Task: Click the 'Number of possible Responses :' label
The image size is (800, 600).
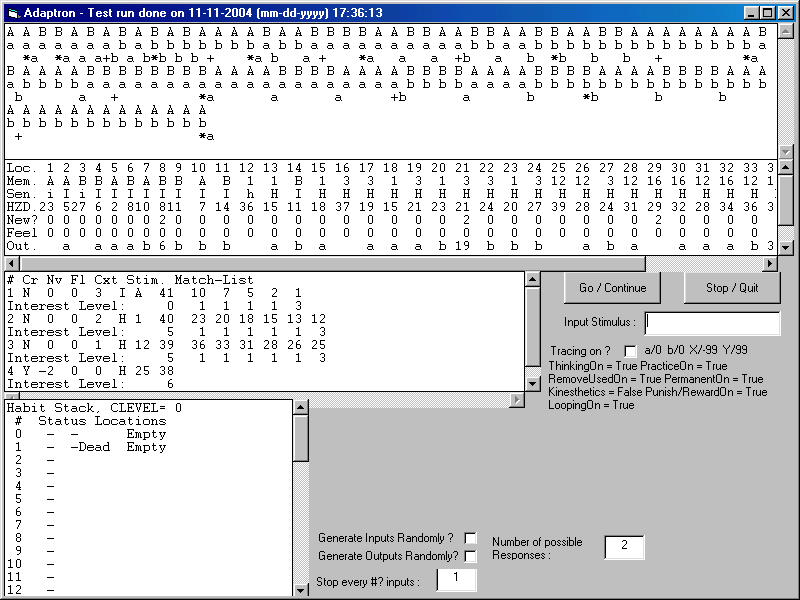Action: coord(537,548)
